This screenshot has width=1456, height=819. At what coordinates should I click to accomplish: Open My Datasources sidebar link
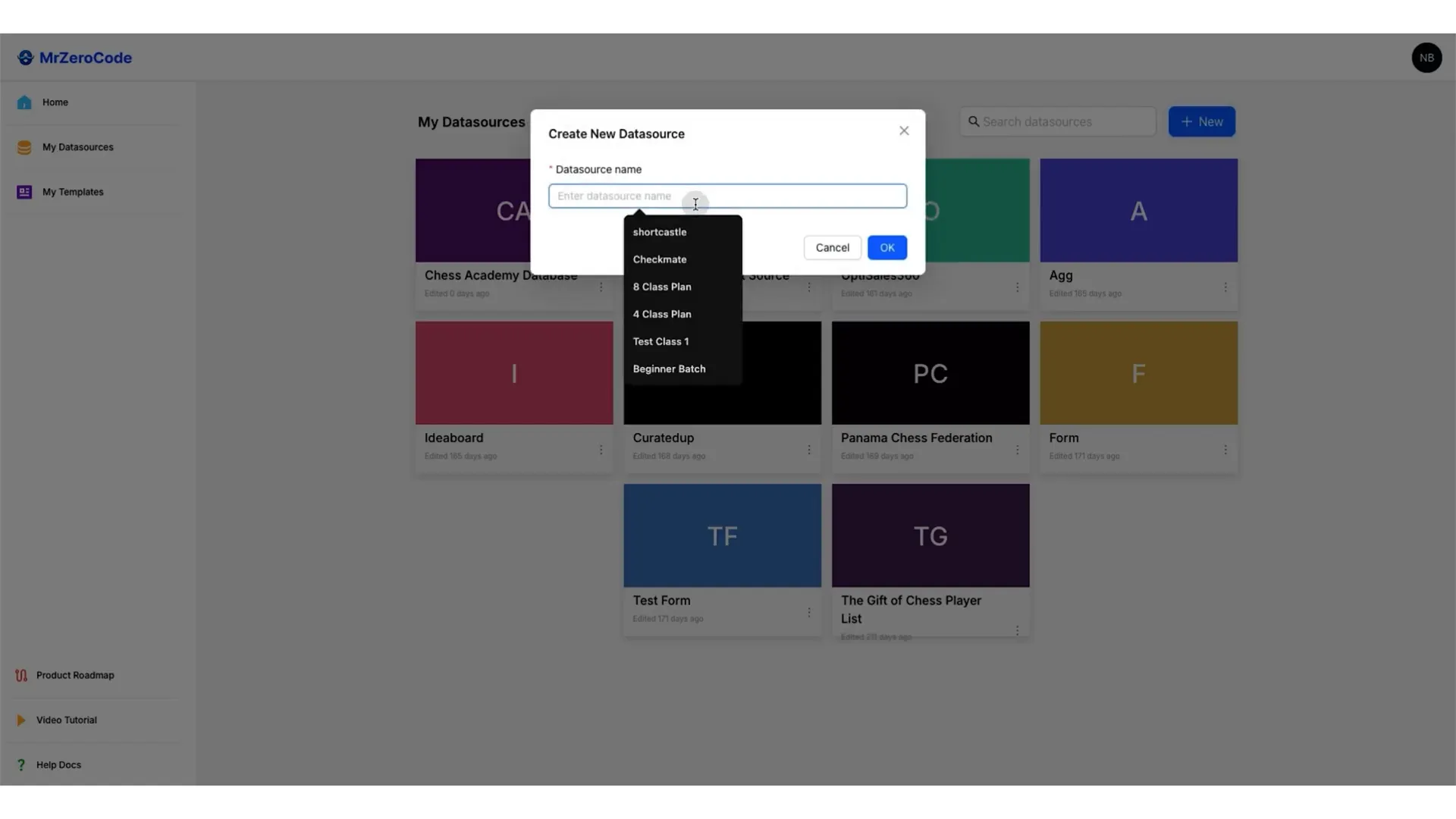(x=77, y=147)
